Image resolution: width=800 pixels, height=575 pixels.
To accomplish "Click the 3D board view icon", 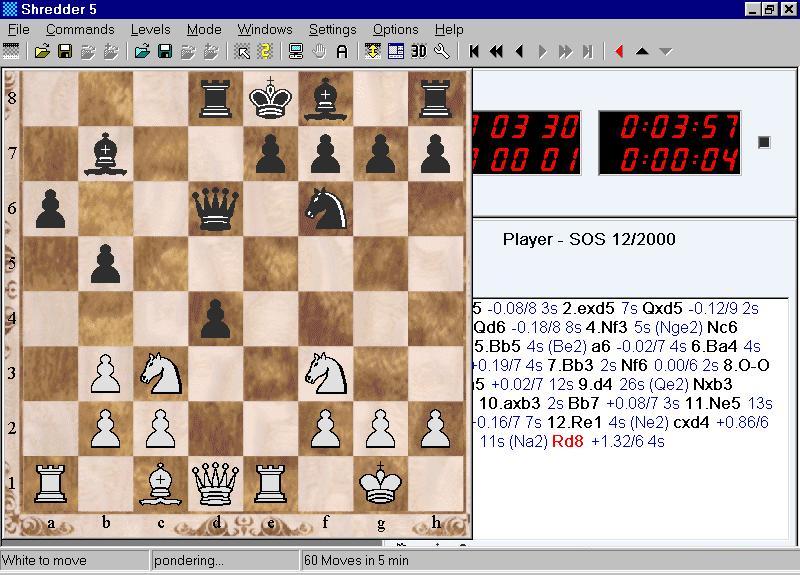I will (x=419, y=51).
